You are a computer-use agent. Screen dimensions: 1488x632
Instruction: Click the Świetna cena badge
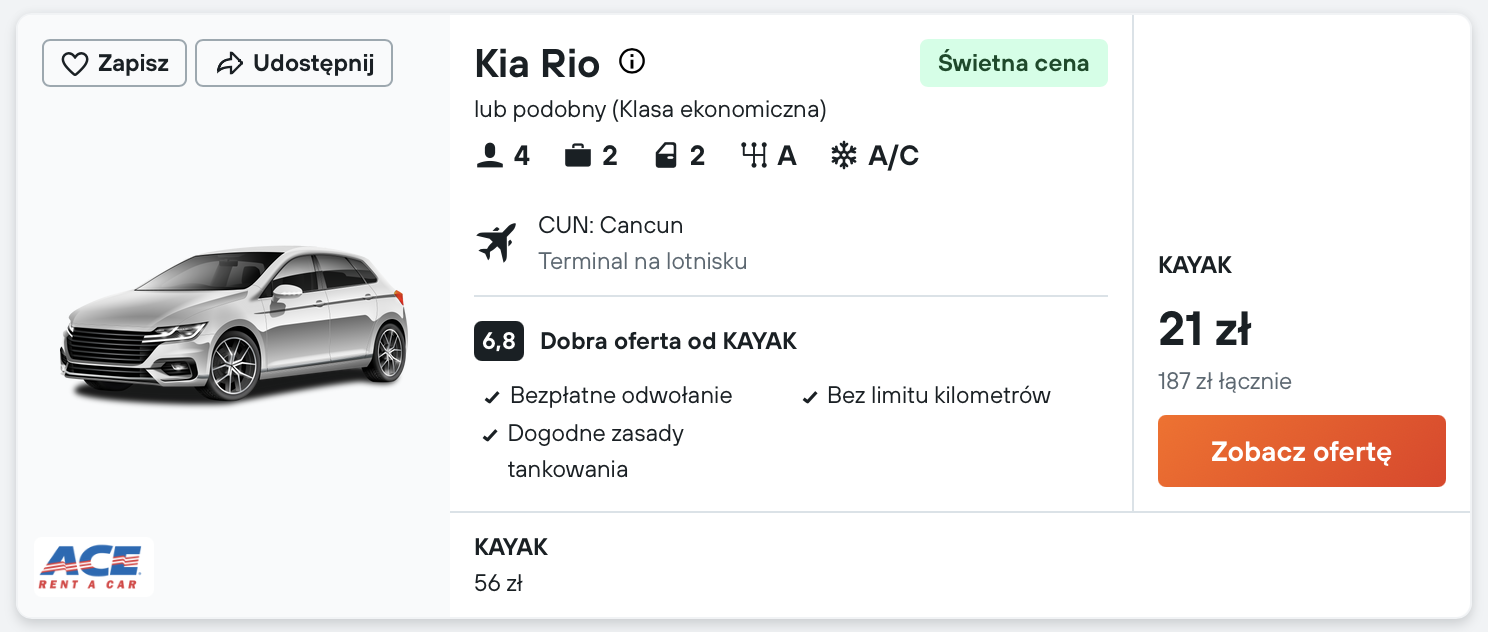pos(1013,63)
